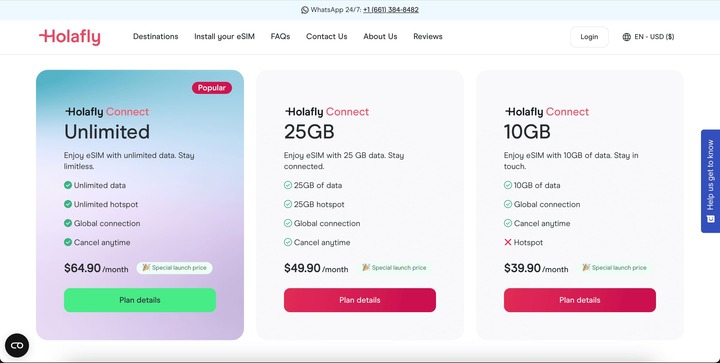This screenshot has height=363, width=720.
Task: Open the Destinations menu
Action: pyautogui.click(x=156, y=36)
